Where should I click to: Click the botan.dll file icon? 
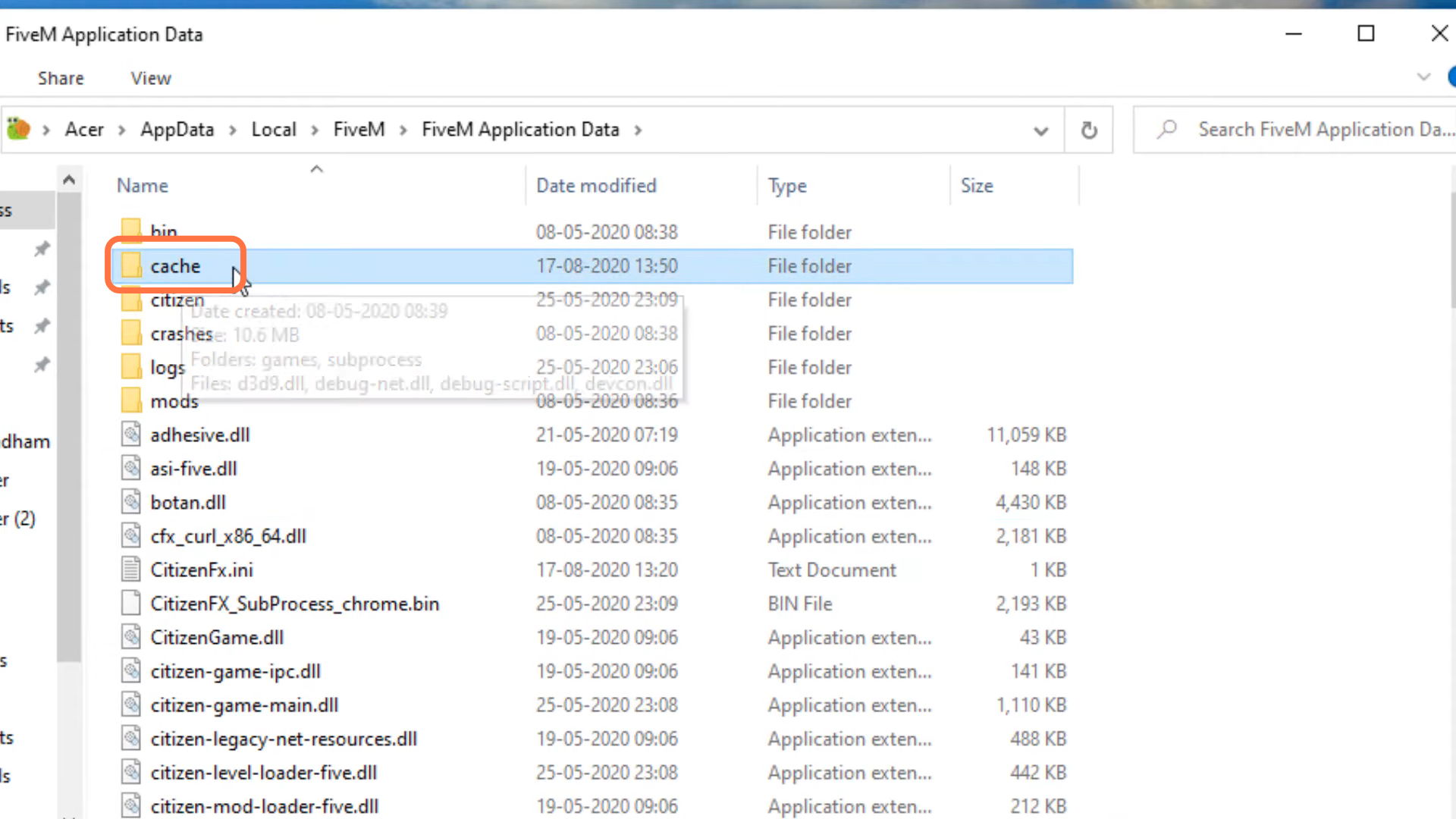(x=131, y=502)
